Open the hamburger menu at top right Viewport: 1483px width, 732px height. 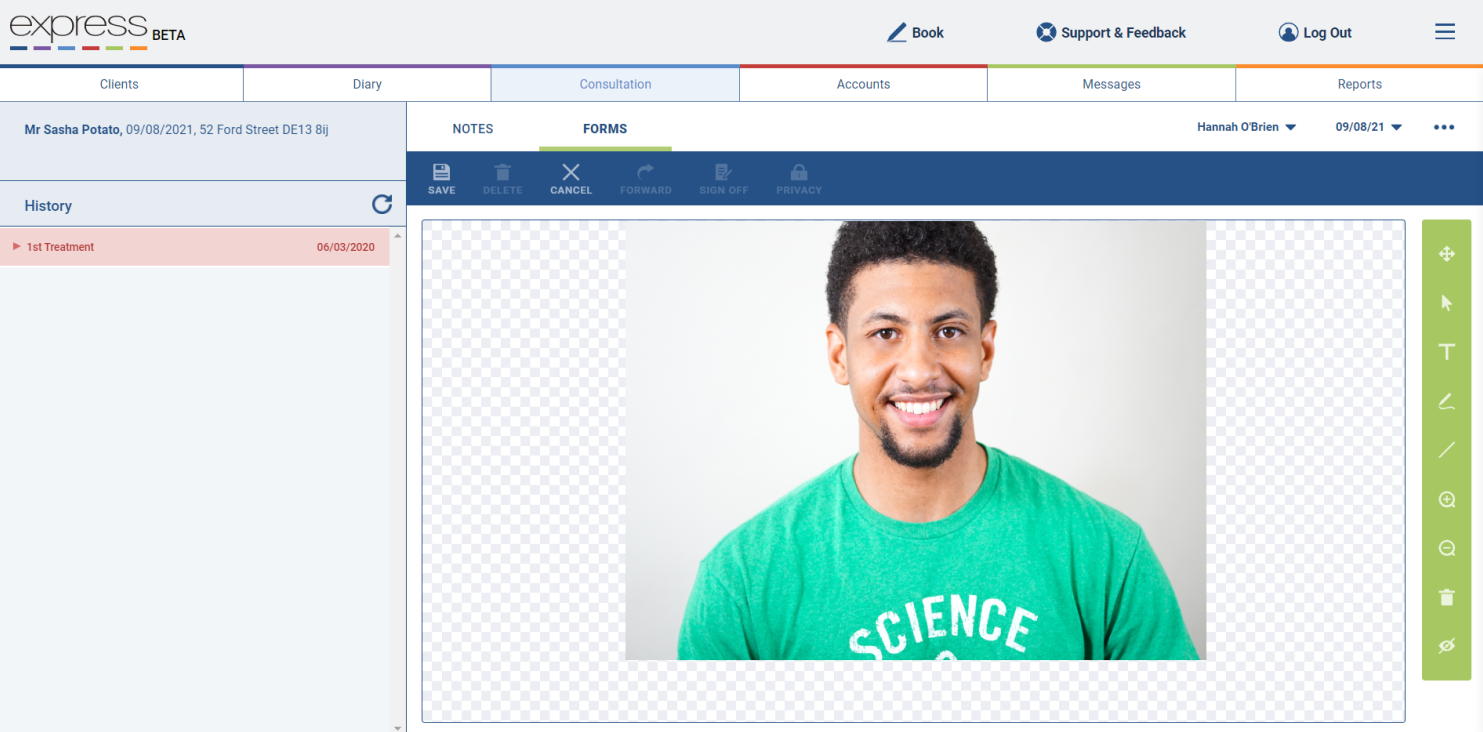pyautogui.click(x=1445, y=32)
